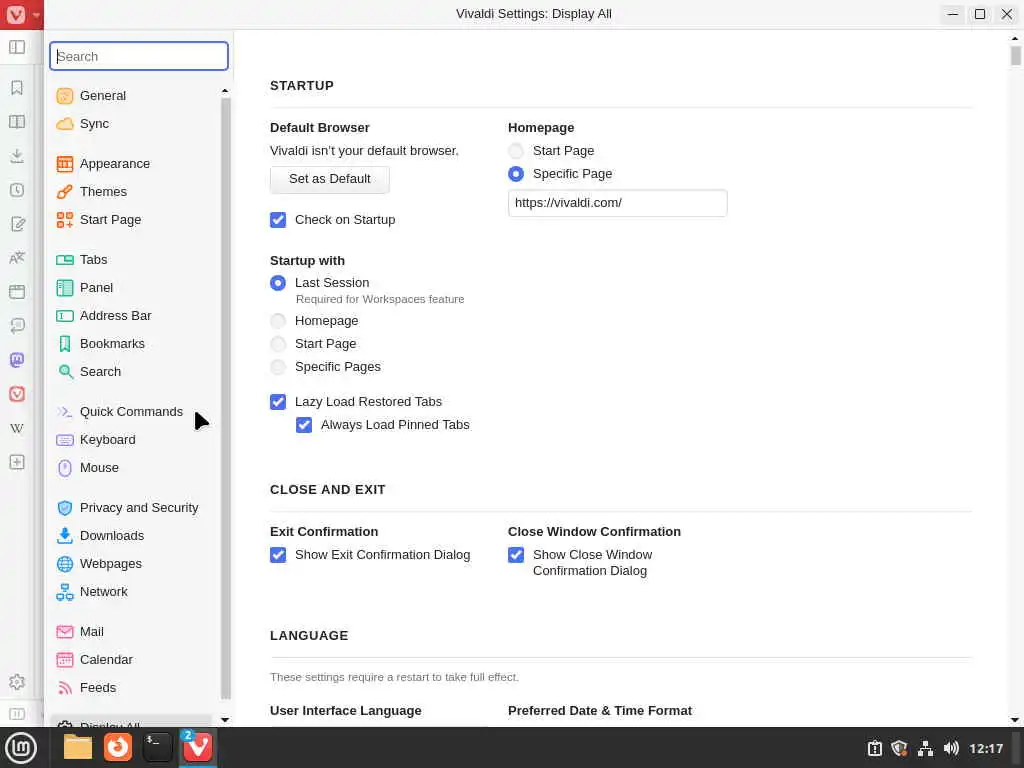This screenshot has height=768, width=1024.
Task: Launch Firefox from the taskbar
Action: pos(118,748)
